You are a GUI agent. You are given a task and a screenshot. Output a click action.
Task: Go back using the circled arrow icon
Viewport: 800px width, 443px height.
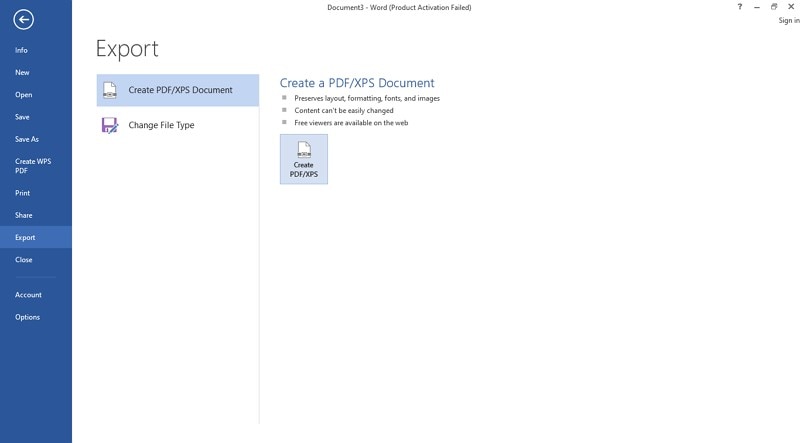click(23, 20)
